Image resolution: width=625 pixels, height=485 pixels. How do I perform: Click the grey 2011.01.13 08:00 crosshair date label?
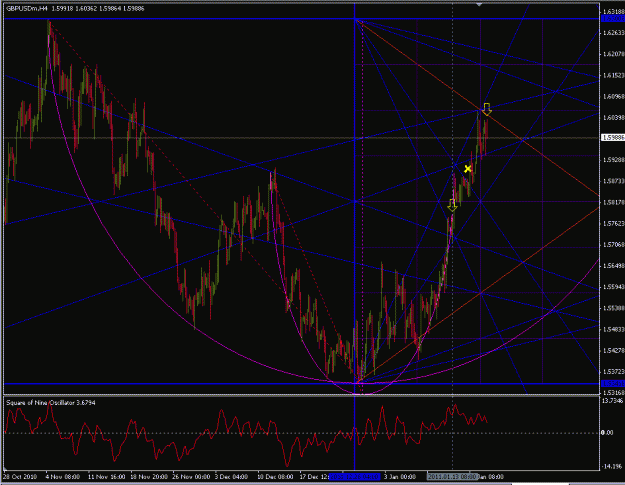click(452, 477)
